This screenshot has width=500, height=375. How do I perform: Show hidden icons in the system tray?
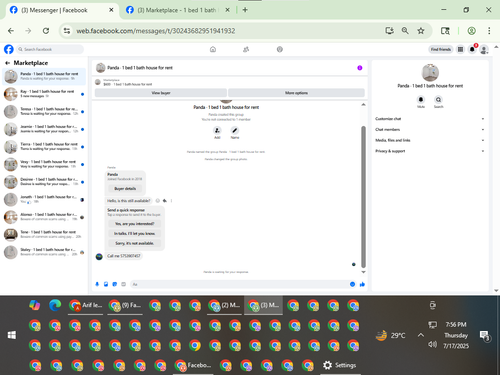point(421,335)
